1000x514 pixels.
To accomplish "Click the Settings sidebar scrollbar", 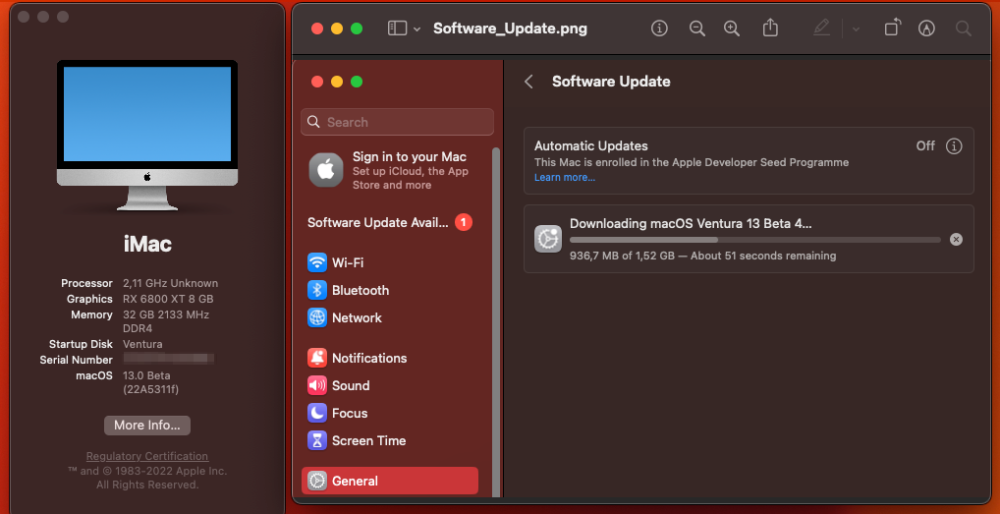I will [x=496, y=322].
